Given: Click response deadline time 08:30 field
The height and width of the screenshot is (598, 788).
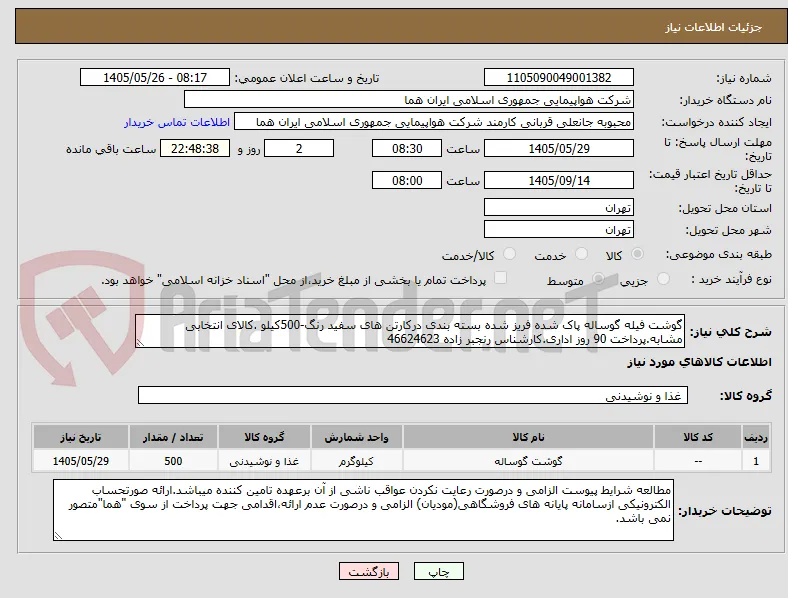Looking at the screenshot, I should point(407,148).
